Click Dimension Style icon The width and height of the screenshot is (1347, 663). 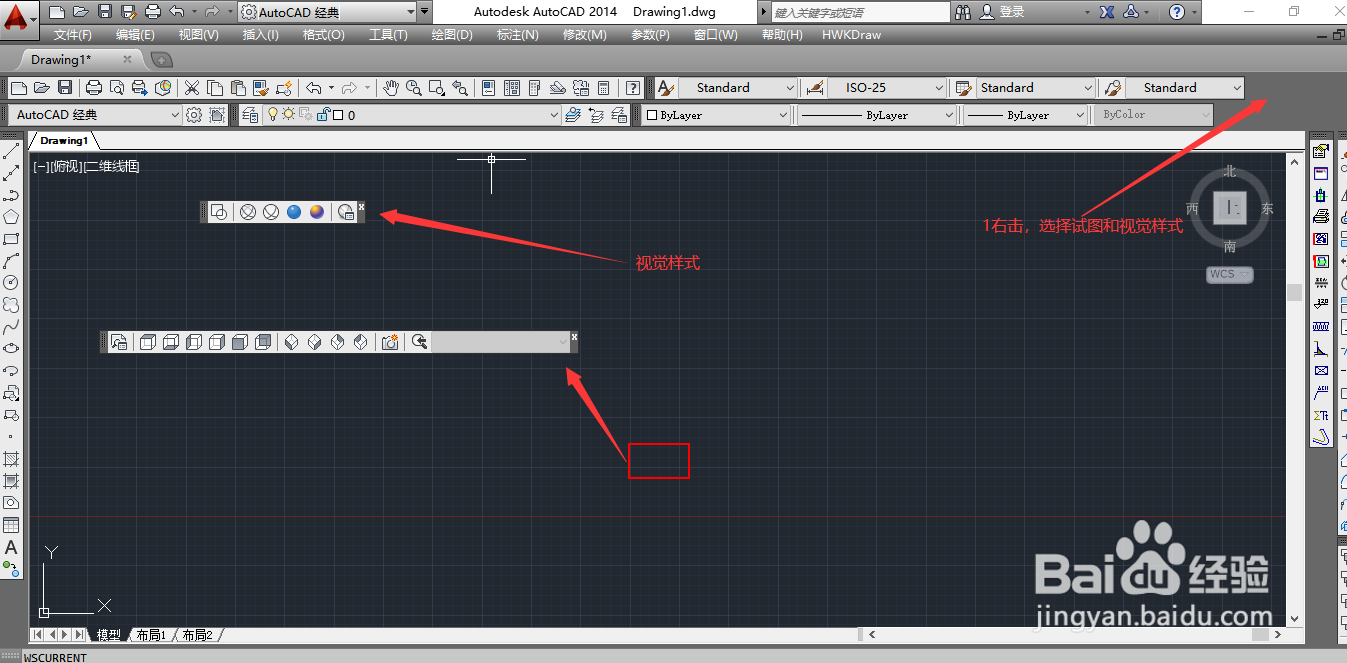[x=815, y=88]
